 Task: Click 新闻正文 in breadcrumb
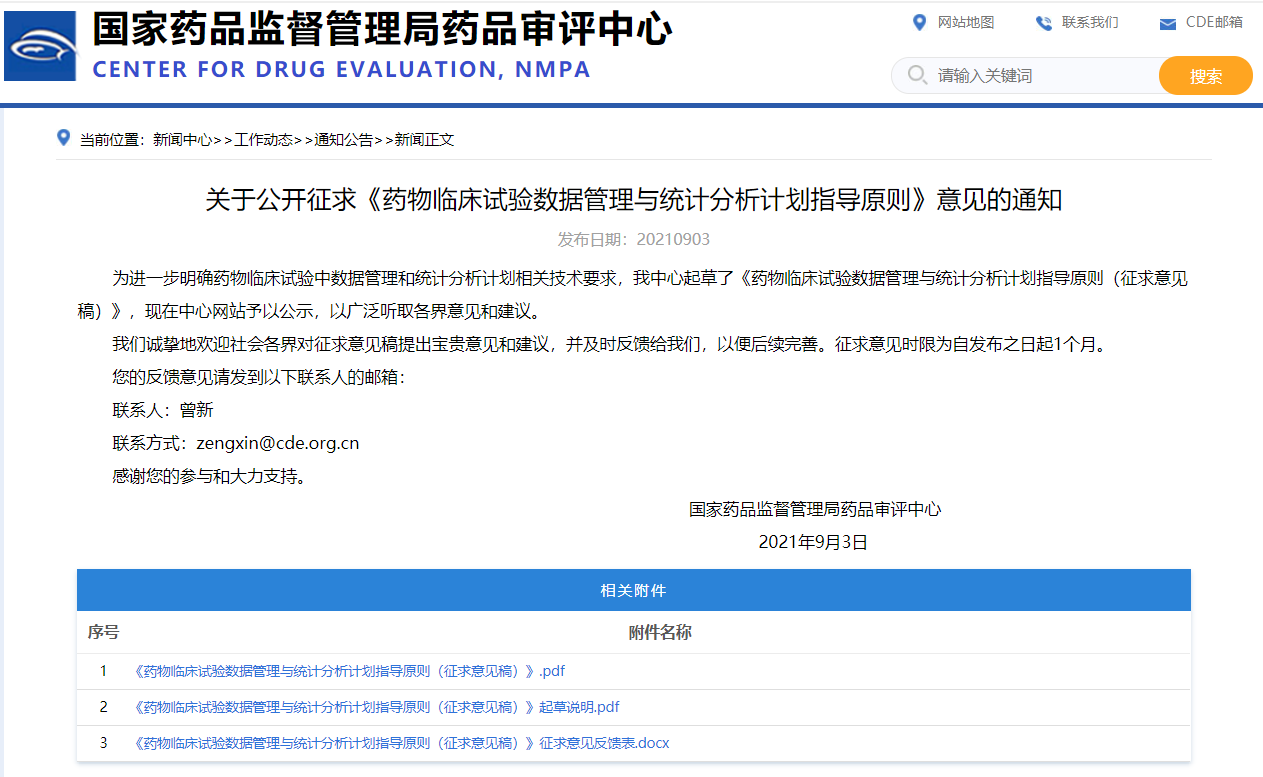(424, 140)
